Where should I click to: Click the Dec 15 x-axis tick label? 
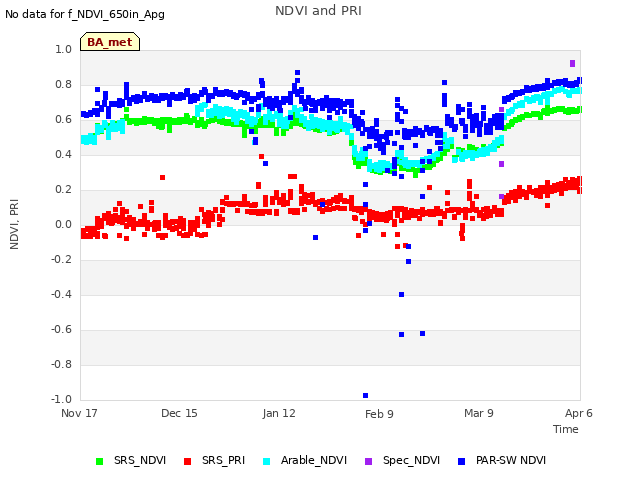tap(179, 413)
